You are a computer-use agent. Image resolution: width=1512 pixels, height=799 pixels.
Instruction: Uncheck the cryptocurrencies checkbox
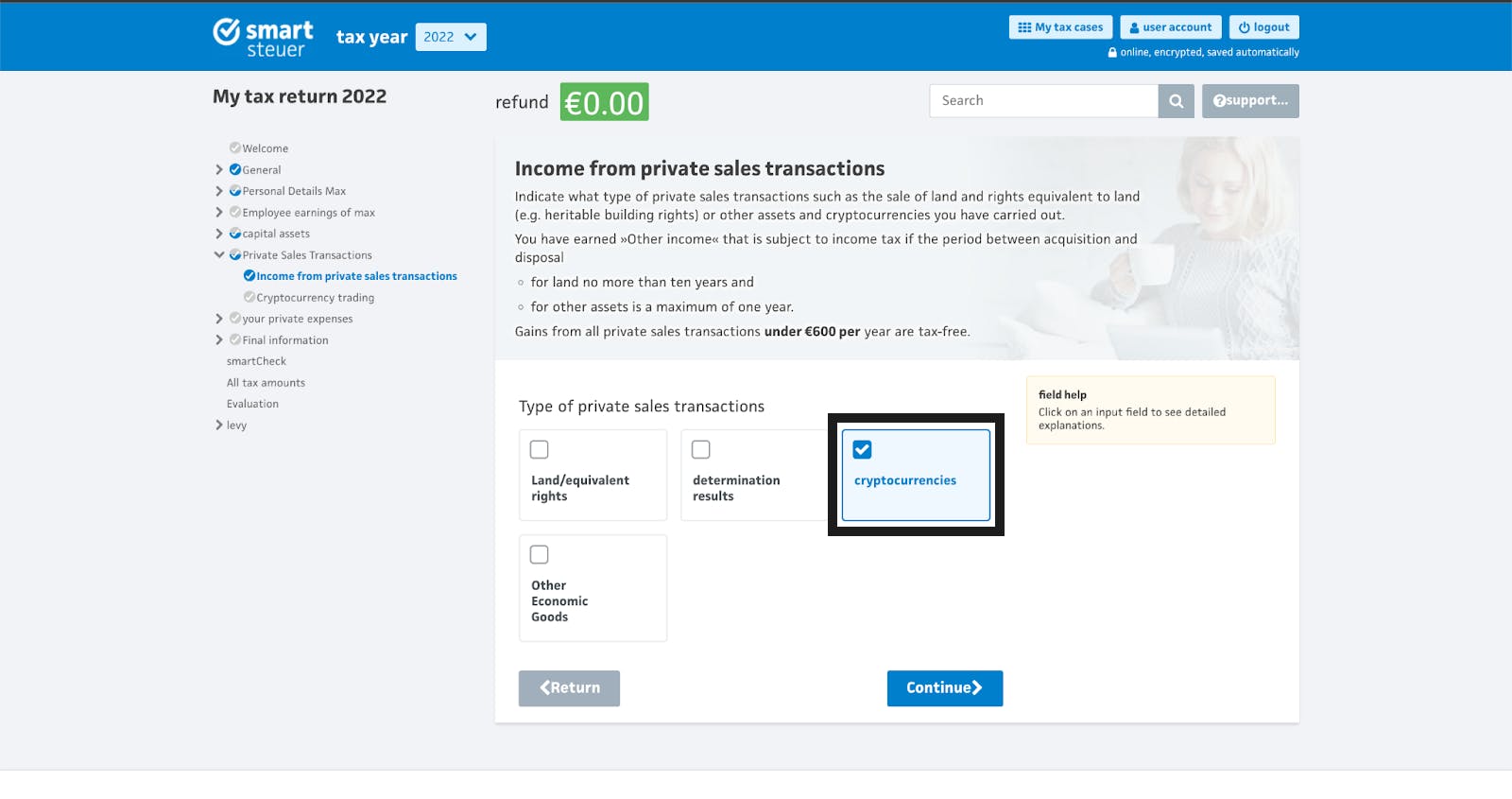point(863,449)
